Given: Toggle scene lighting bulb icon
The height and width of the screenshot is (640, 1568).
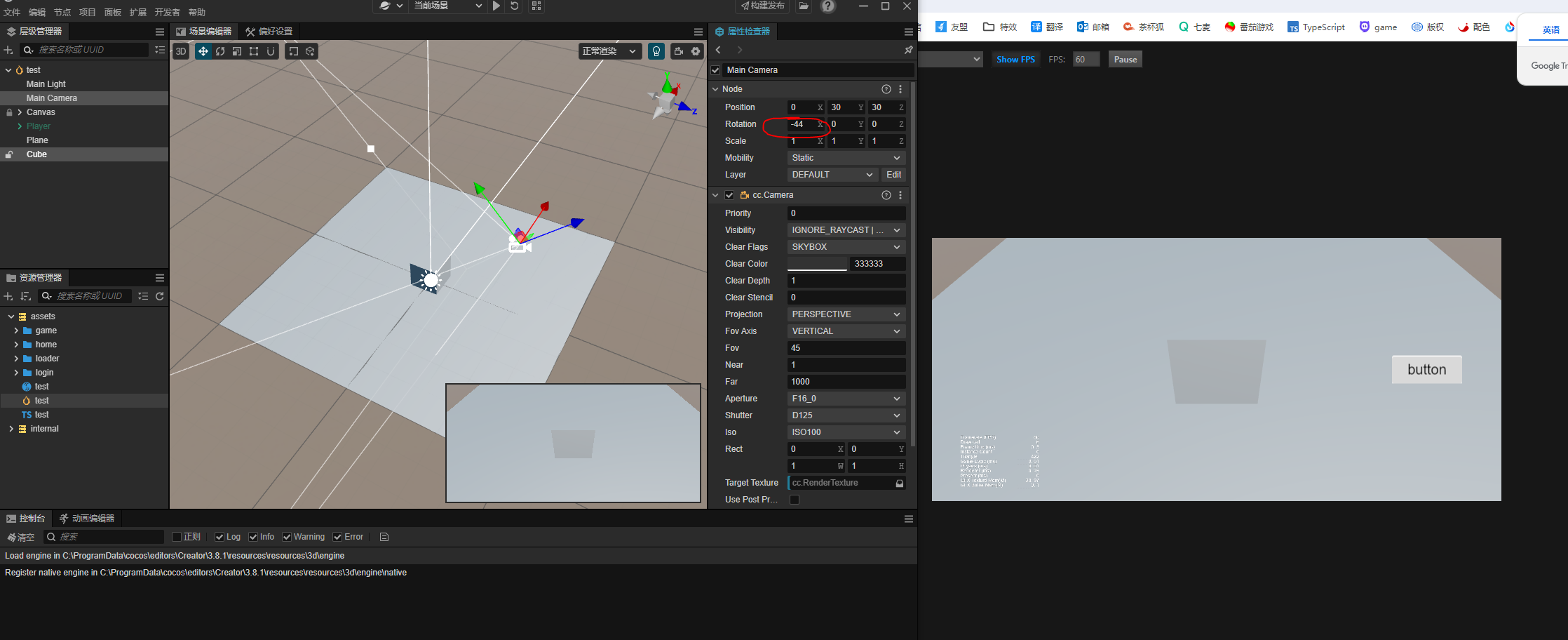Looking at the screenshot, I should click(656, 51).
